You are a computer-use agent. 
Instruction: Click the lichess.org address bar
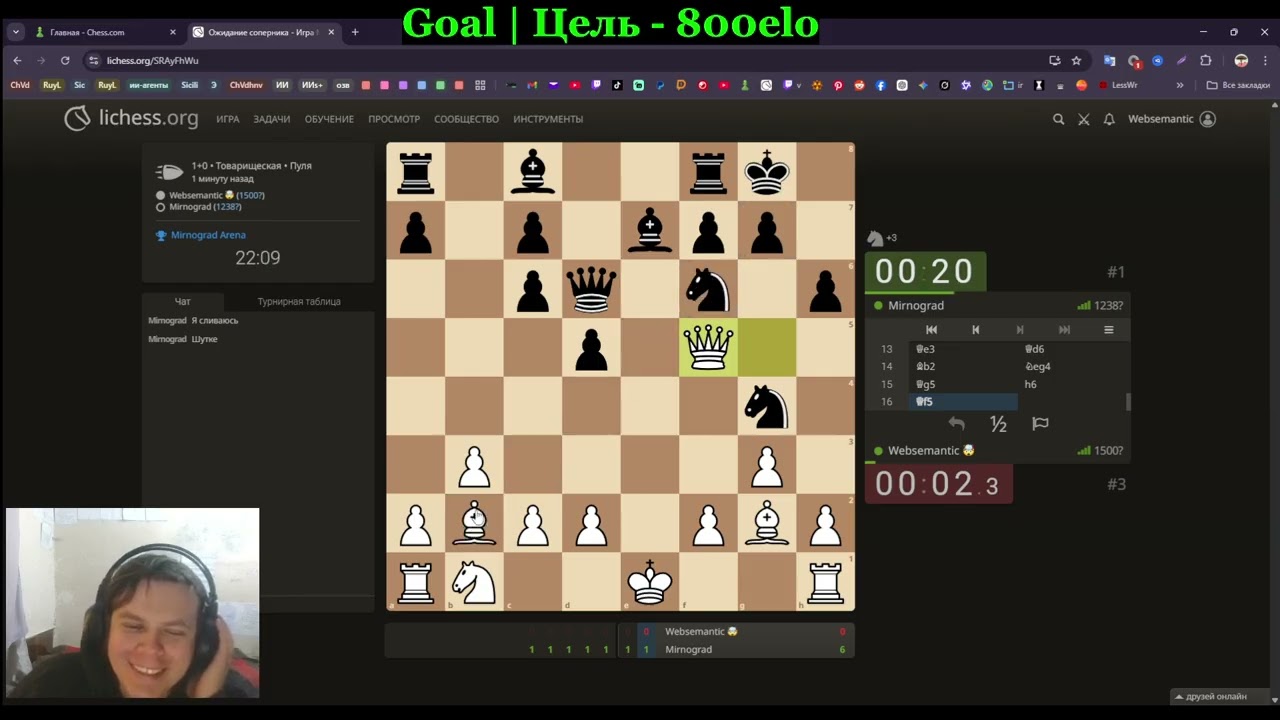(560, 60)
